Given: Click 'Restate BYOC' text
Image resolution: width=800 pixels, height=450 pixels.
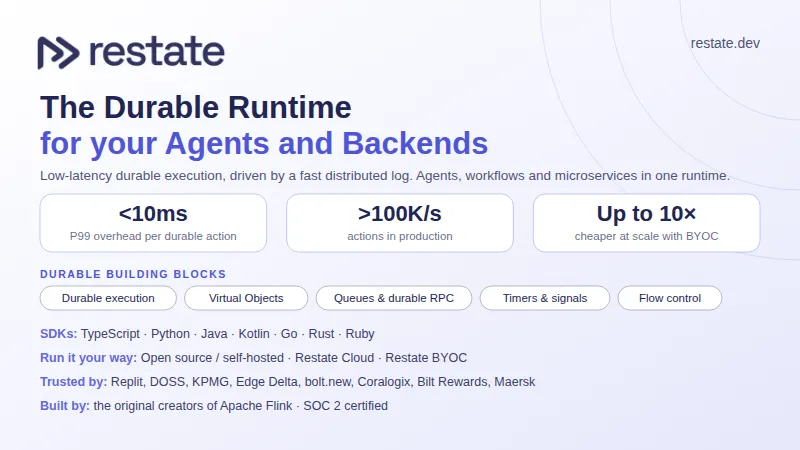Looking at the screenshot, I should [x=426, y=358].
